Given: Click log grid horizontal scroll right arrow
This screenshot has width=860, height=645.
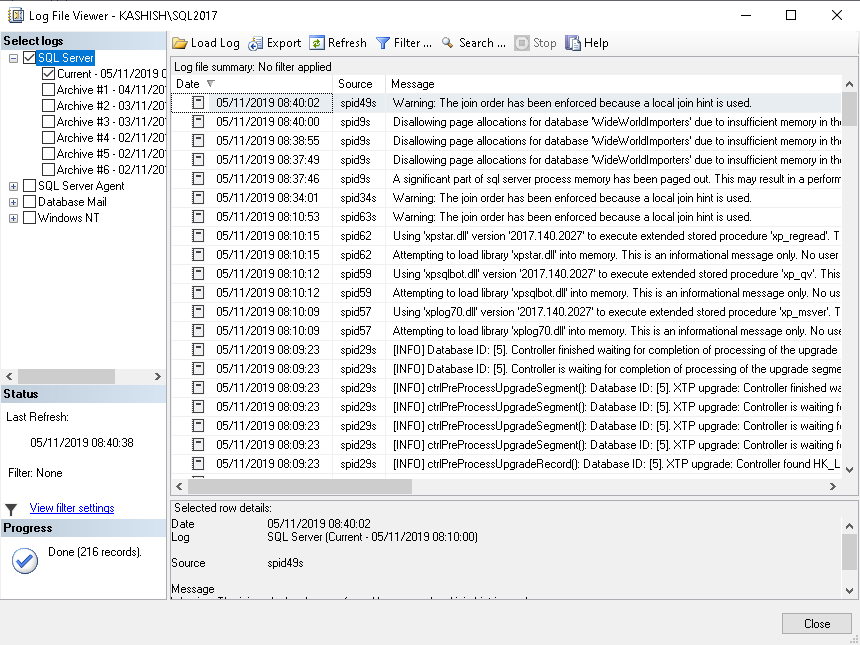Looking at the screenshot, I should (x=833, y=486).
